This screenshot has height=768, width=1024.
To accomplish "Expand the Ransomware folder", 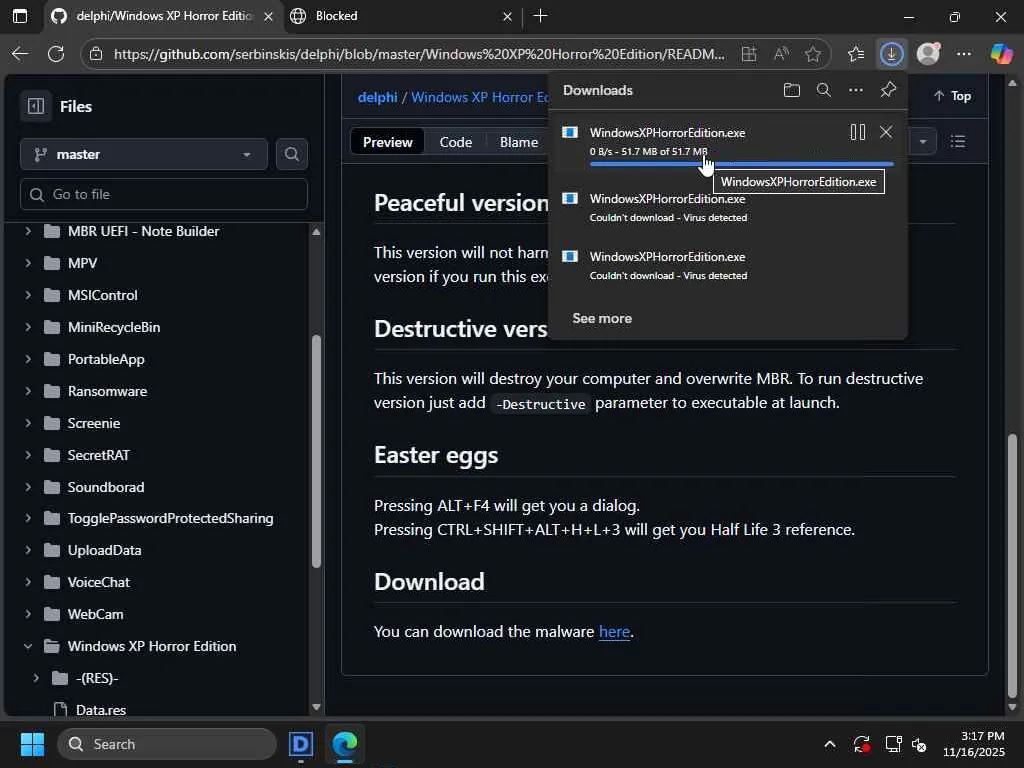I will click(x=28, y=391).
